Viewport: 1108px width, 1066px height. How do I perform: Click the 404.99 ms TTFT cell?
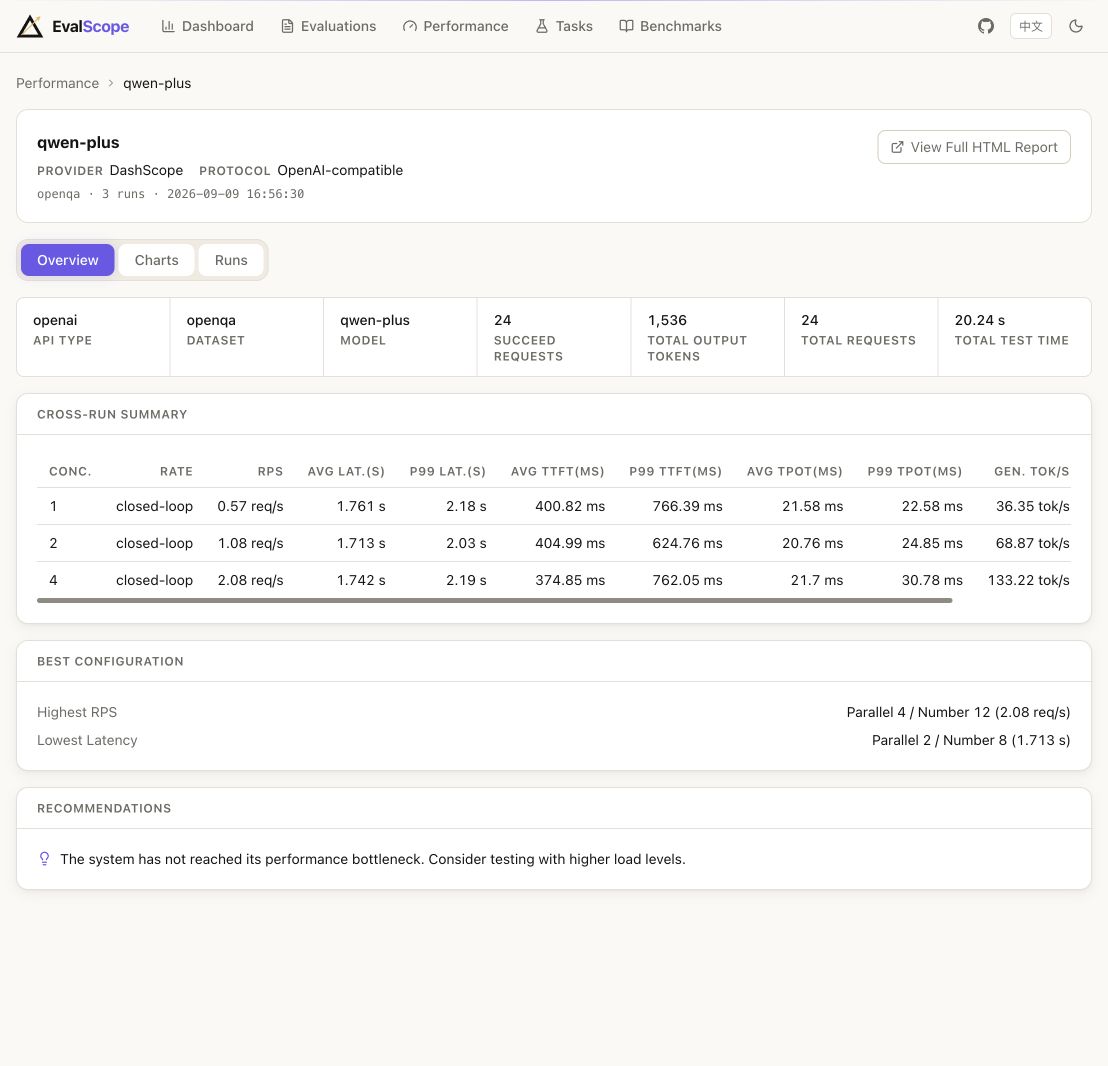point(570,543)
